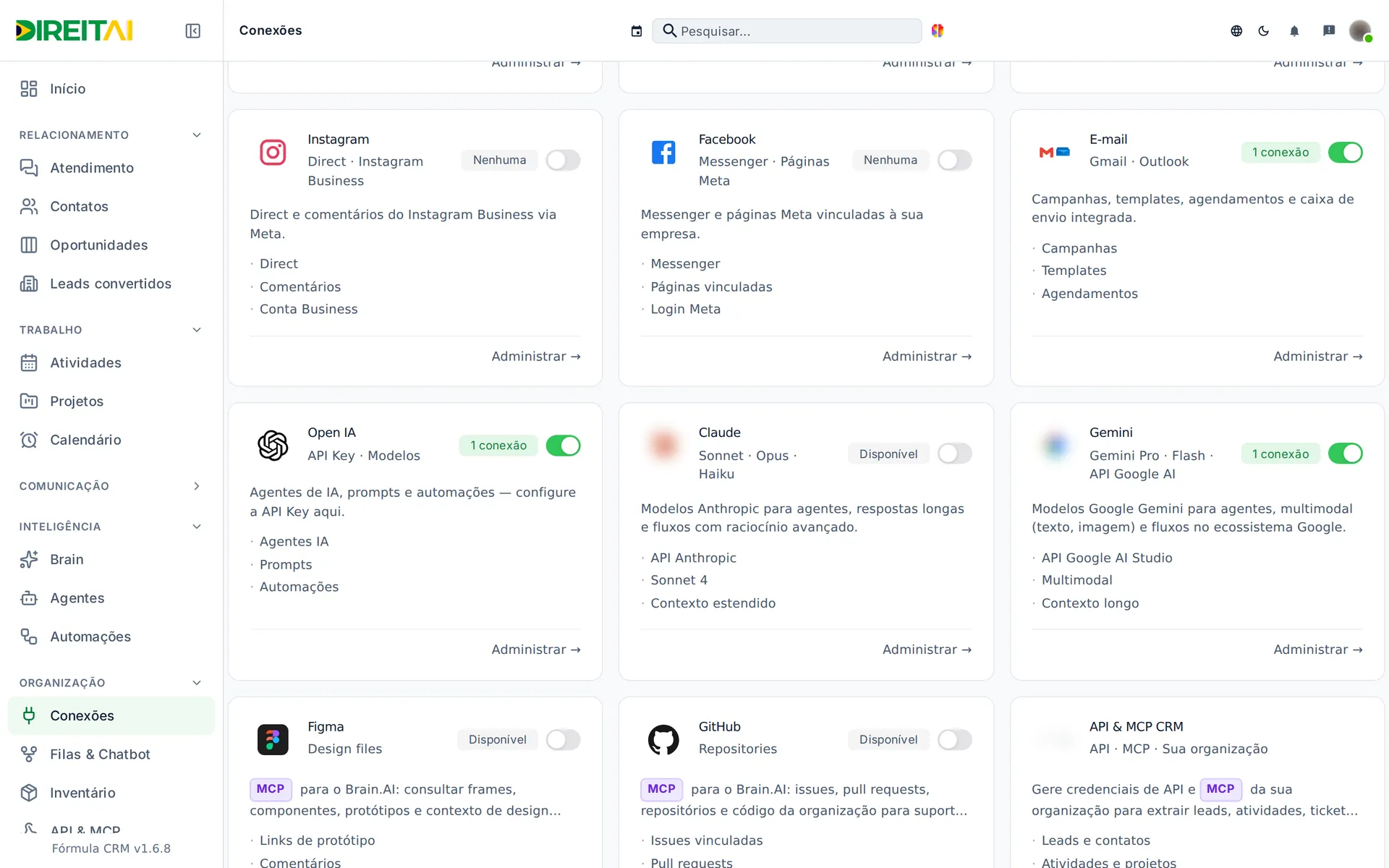Image resolution: width=1389 pixels, height=868 pixels.
Task: Click Administrar link on Claude card
Action: pyautogui.click(x=927, y=650)
